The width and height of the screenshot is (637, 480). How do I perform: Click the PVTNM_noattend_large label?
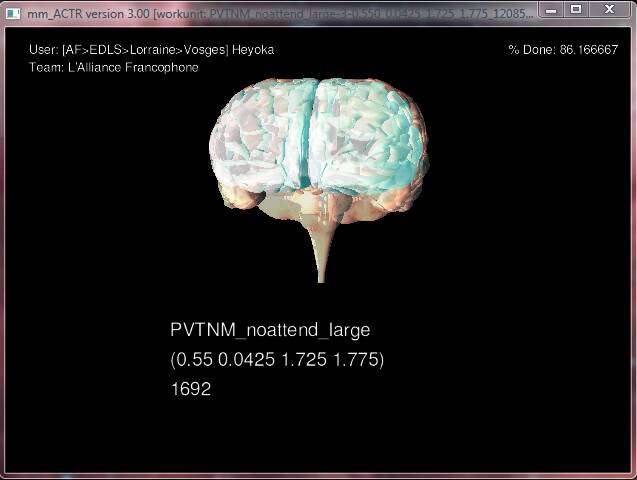point(270,330)
